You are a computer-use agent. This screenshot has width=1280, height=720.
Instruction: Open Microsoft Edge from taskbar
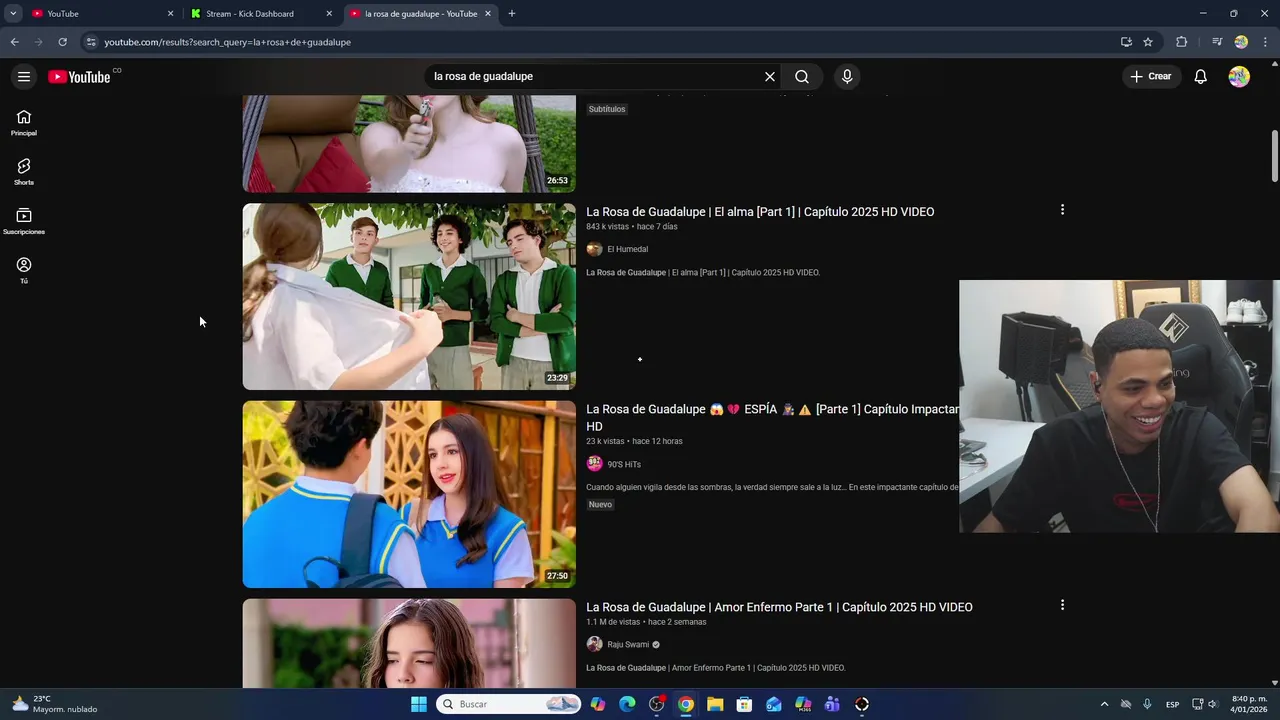click(x=627, y=704)
